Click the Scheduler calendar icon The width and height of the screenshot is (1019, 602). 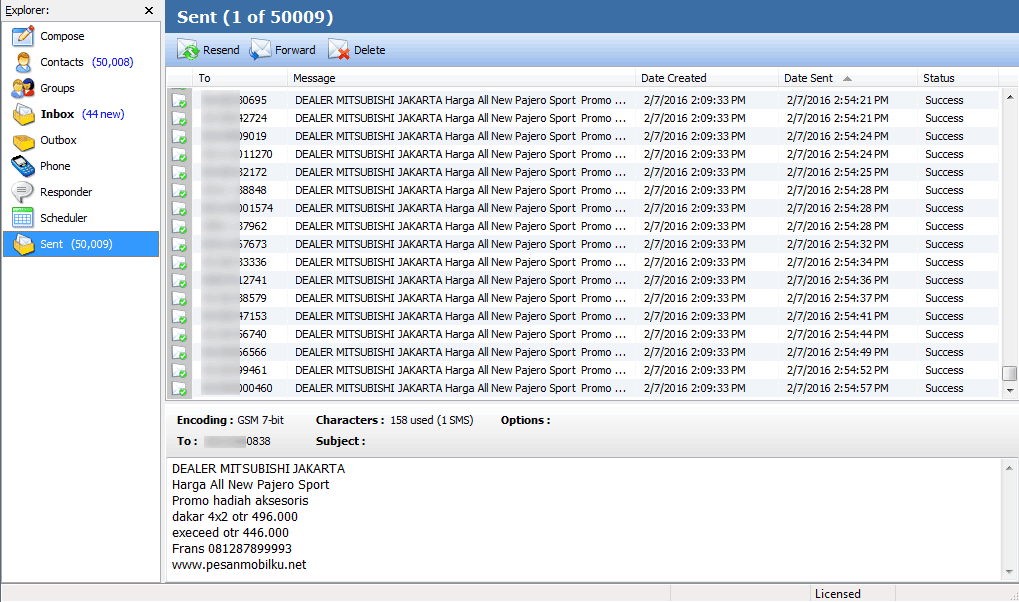pos(23,218)
